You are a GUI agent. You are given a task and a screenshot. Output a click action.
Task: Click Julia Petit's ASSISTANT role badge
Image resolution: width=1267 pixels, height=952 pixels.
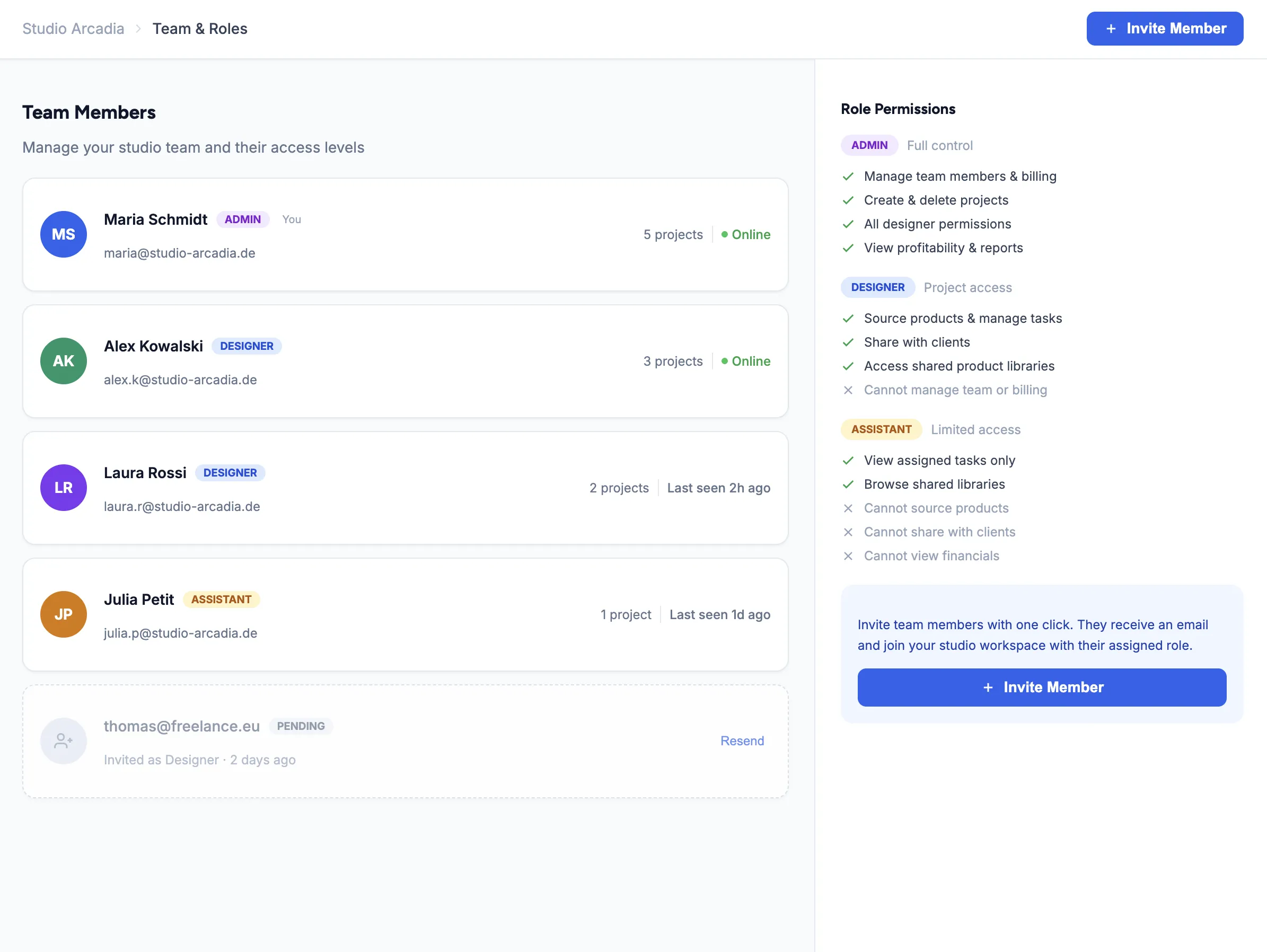point(221,599)
